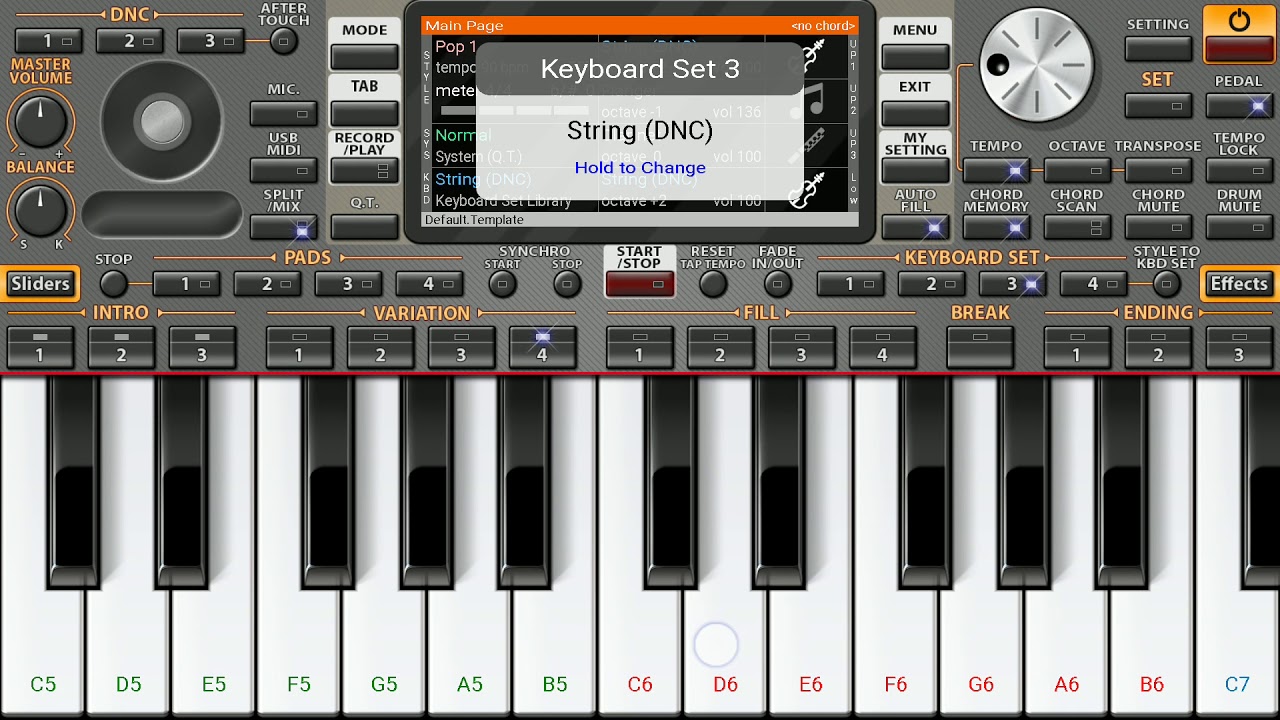Open the Sliders panel
This screenshot has width=1280, height=720.
coord(41,284)
